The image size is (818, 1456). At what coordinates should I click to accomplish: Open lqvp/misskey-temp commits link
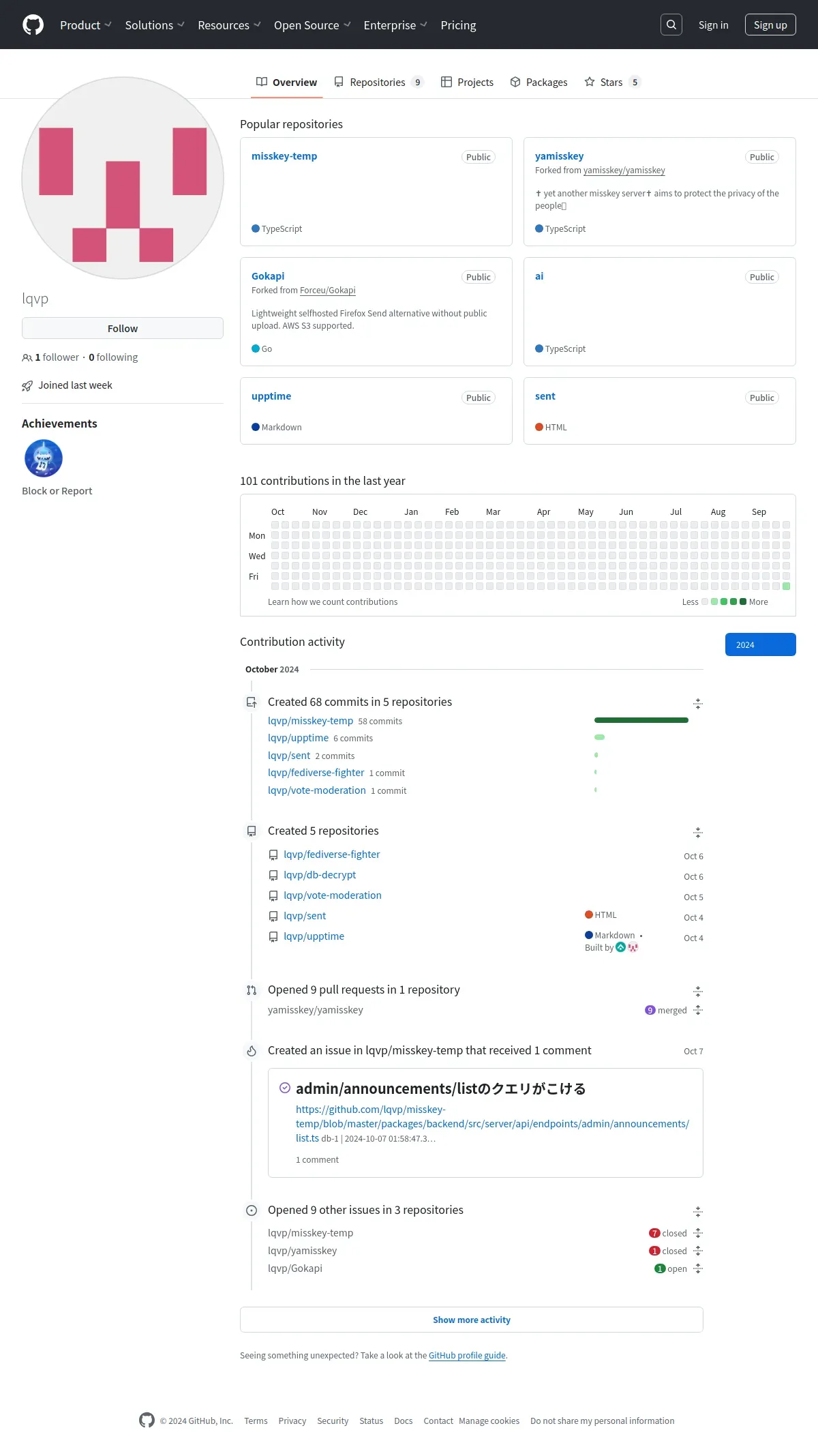coord(310,720)
